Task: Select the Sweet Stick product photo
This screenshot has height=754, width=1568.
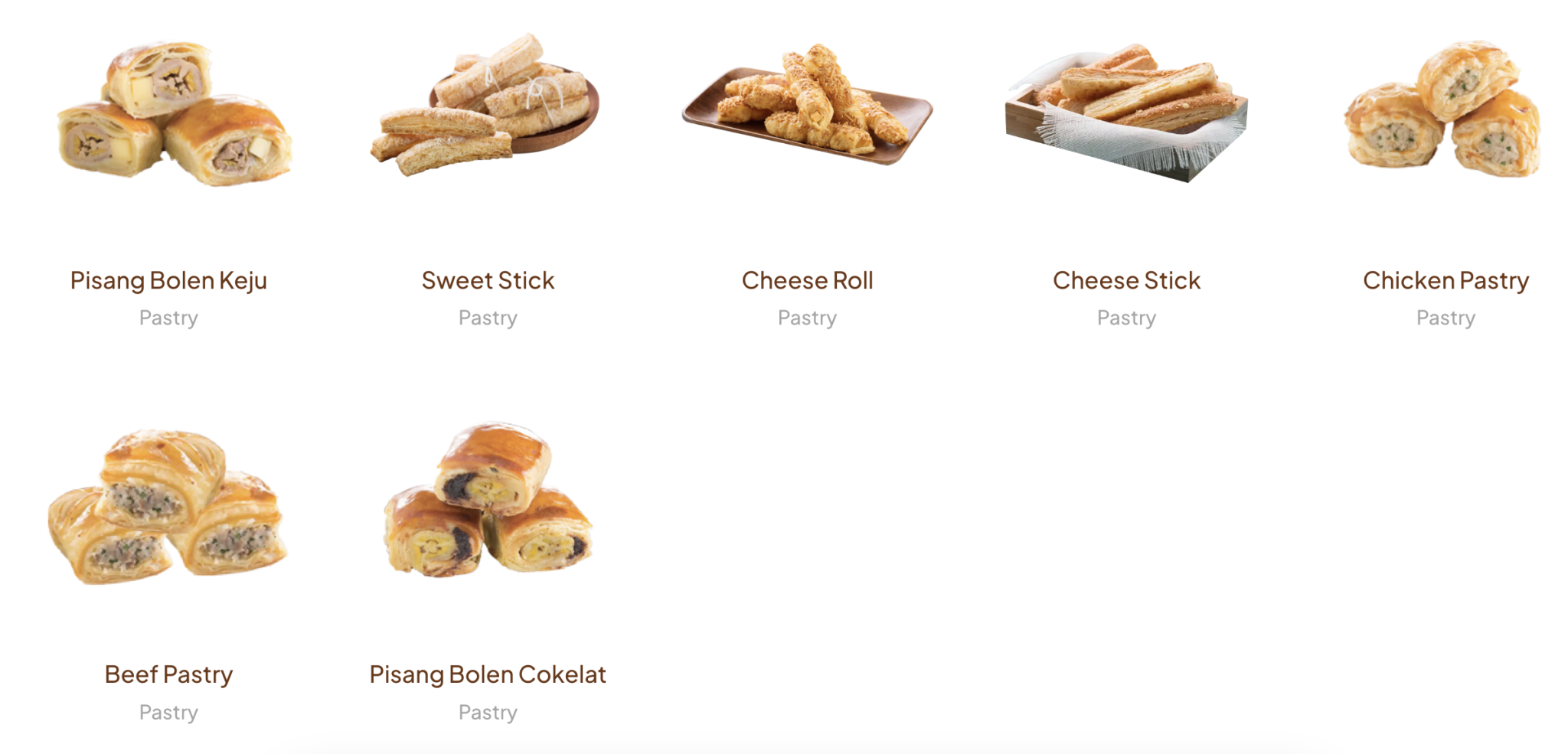Action: [485, 105]
